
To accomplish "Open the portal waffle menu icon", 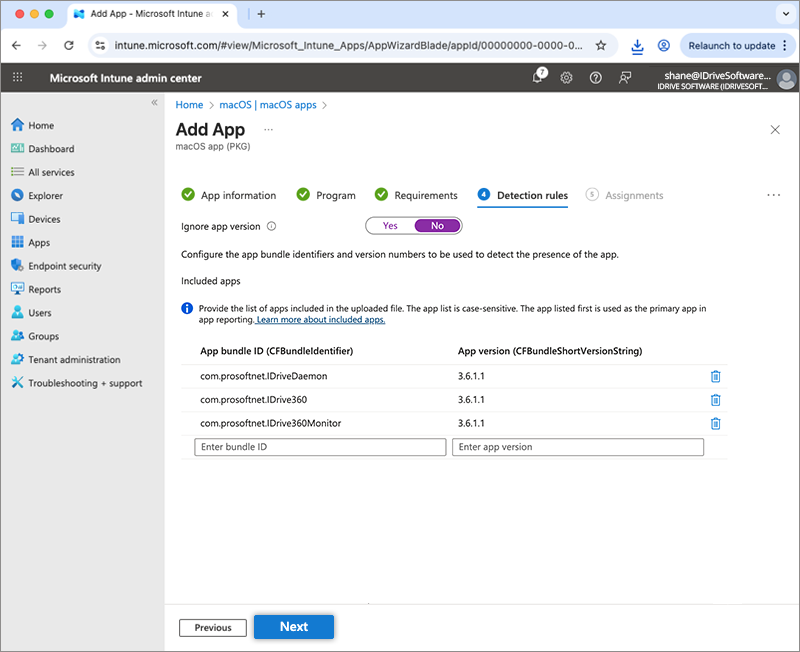I will coord(18,78).
